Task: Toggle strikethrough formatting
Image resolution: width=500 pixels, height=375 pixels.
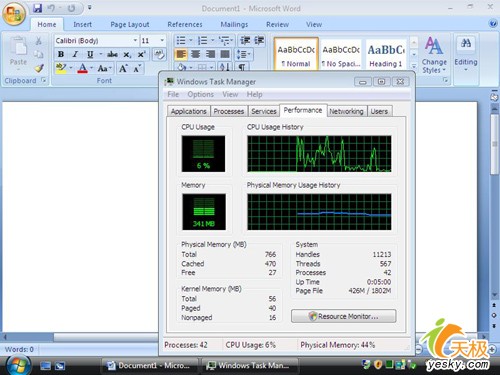Action: tap(112, 54)
